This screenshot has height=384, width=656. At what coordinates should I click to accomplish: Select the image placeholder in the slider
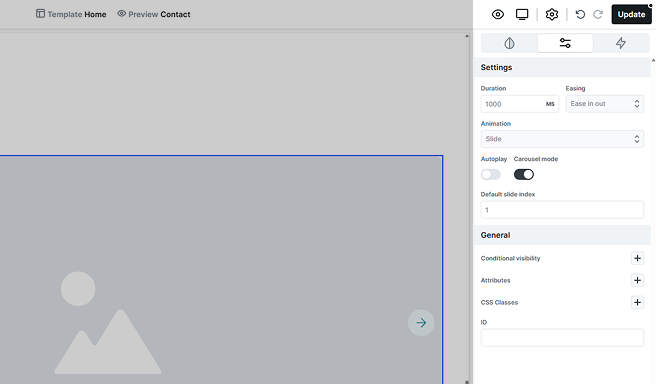coord(108,323)
